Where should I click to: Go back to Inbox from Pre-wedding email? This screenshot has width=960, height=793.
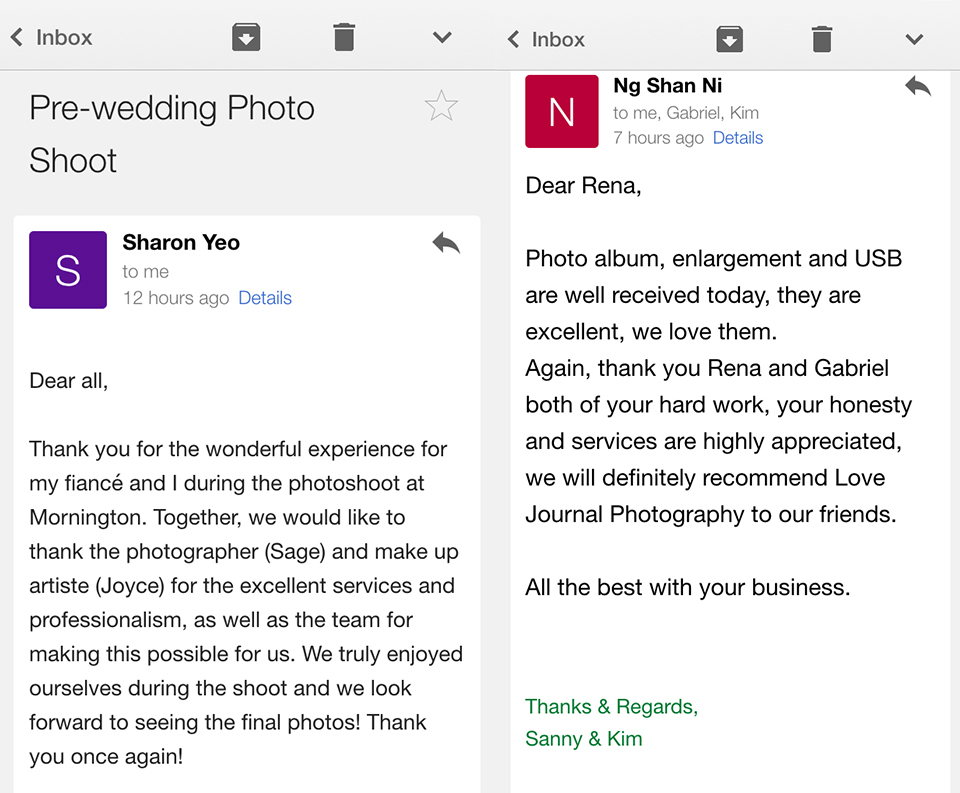[52, 38]
